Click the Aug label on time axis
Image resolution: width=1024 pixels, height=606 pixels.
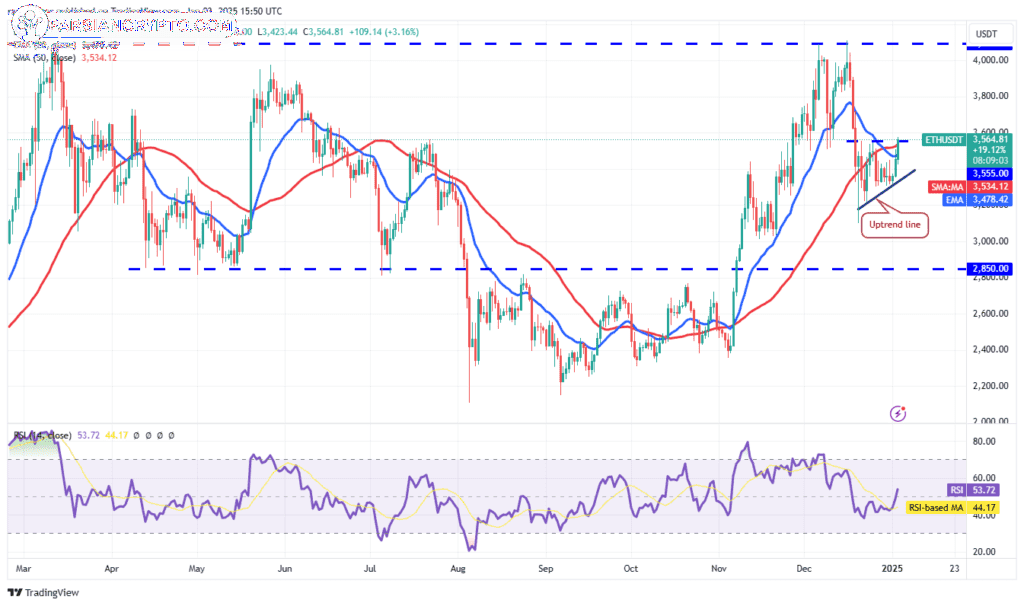coord(458,568)
